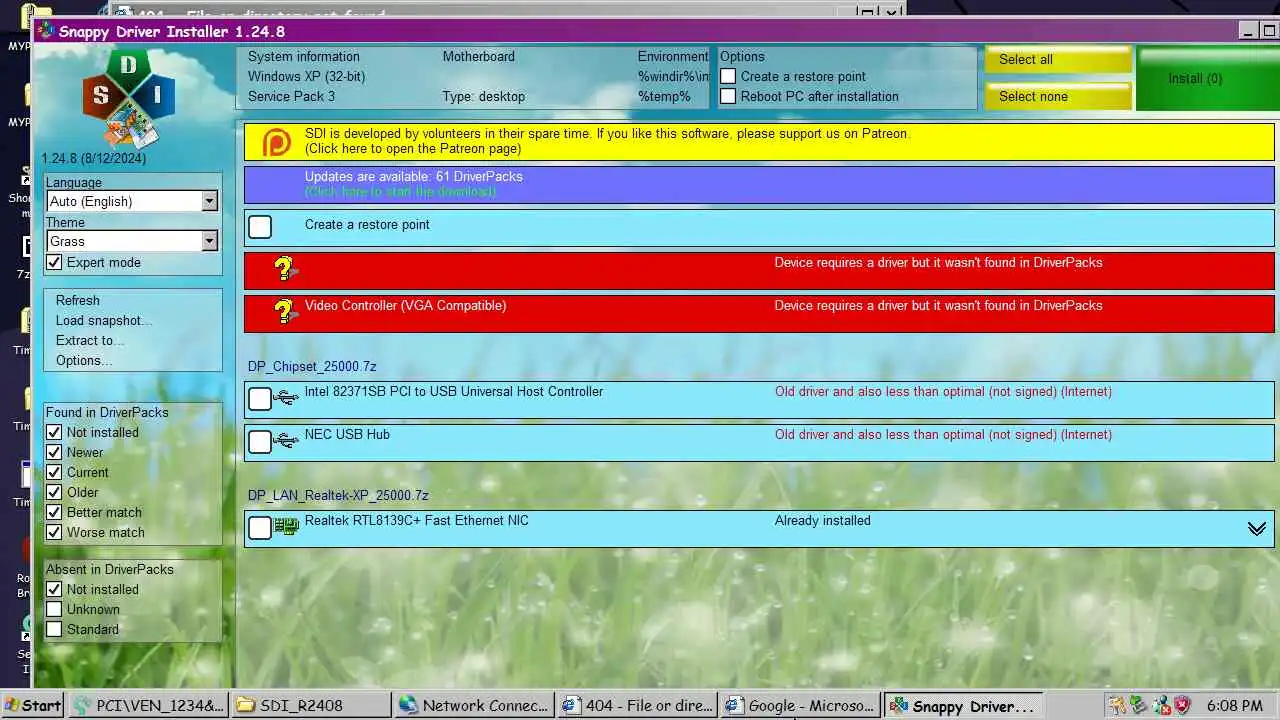Click the first system tray icon
This screenshot has width=1280, height=720.
coord(1117,705)
